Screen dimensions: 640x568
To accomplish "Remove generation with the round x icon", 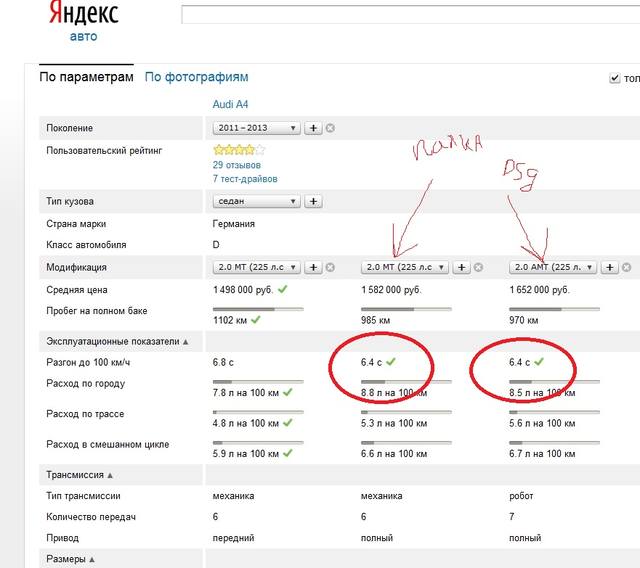I will (330, 128).
